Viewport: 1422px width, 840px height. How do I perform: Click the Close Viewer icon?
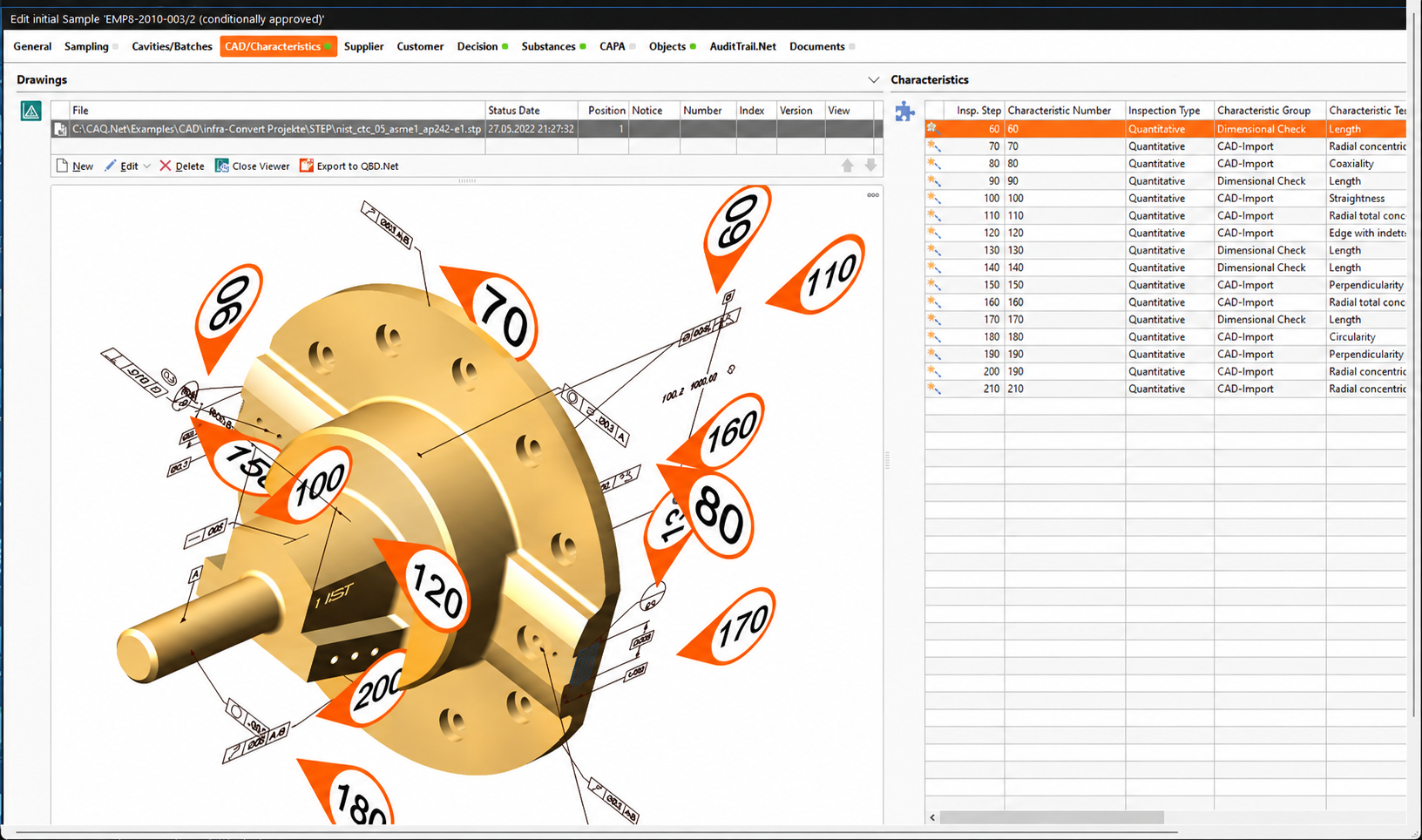[x=222, y=166]
